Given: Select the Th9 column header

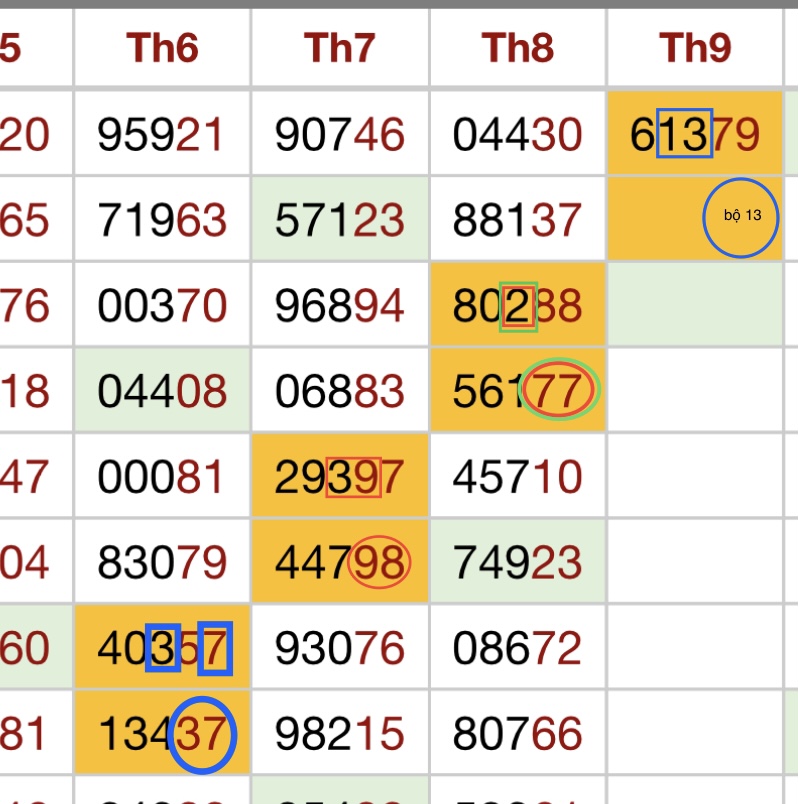Looking at the screenshot, I should [x=695, y=48].
